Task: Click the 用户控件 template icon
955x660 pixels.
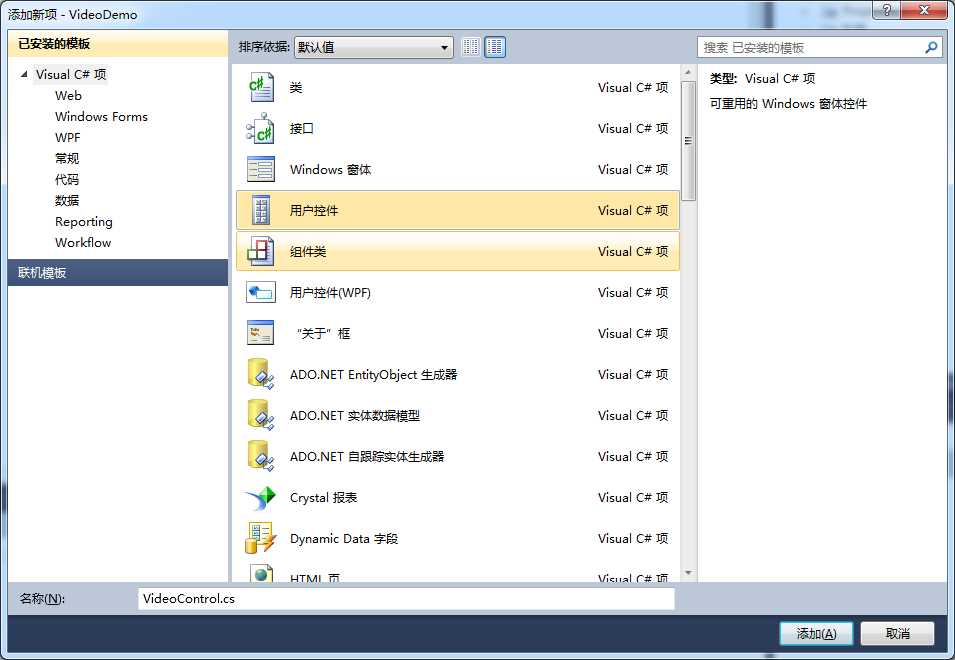Action: 261,210
